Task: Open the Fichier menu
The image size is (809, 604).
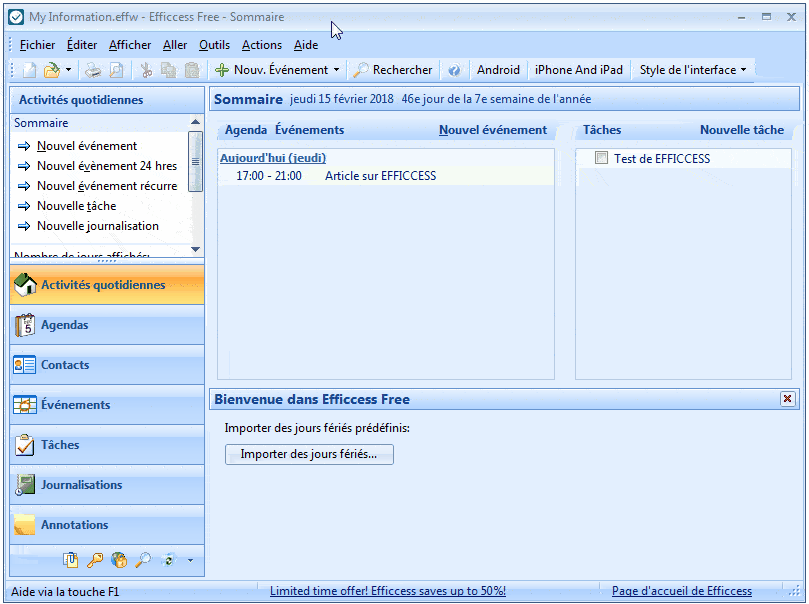Action: tap(37, 45)
